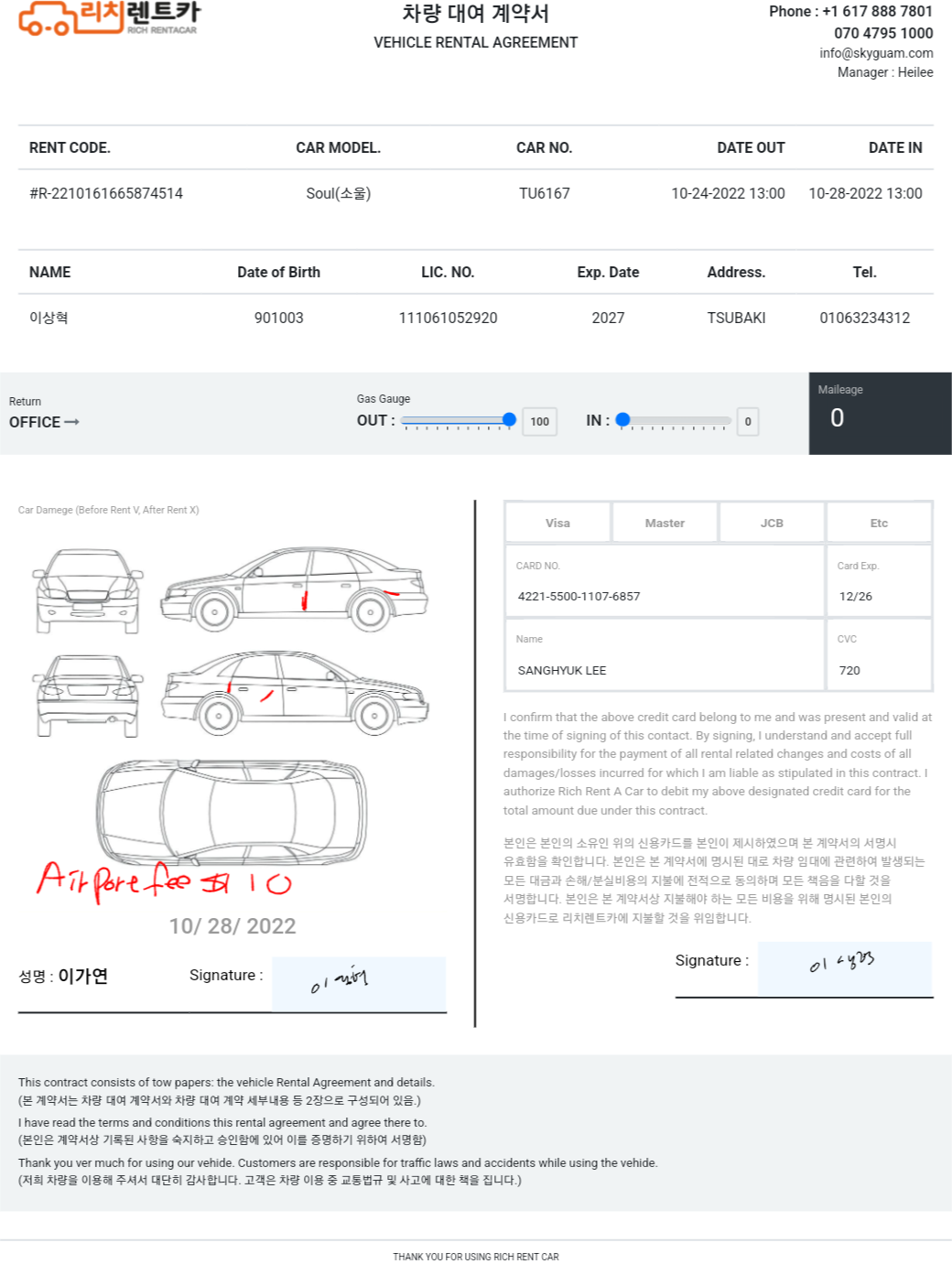This screenshot has height=1264, width=952.
Task: Click the renter signature box on left
Action: click(x=359, y=984)
